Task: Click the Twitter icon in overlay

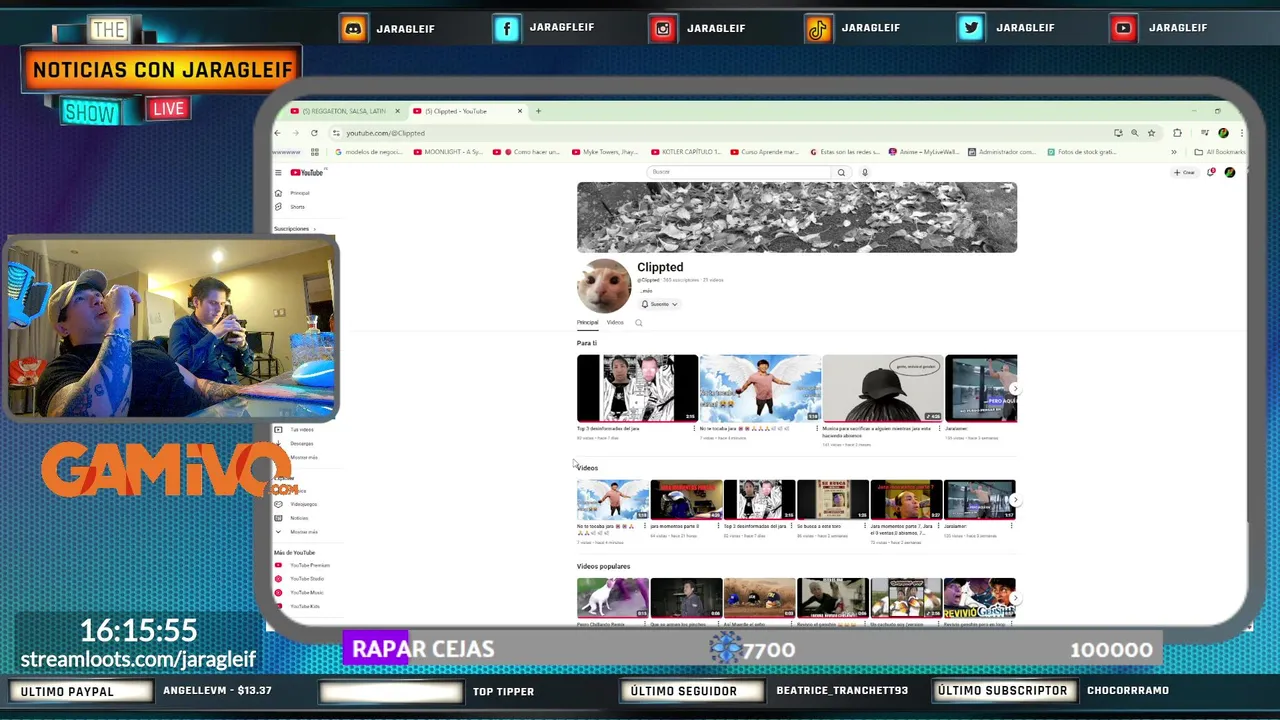Action: tap(971, 28)
